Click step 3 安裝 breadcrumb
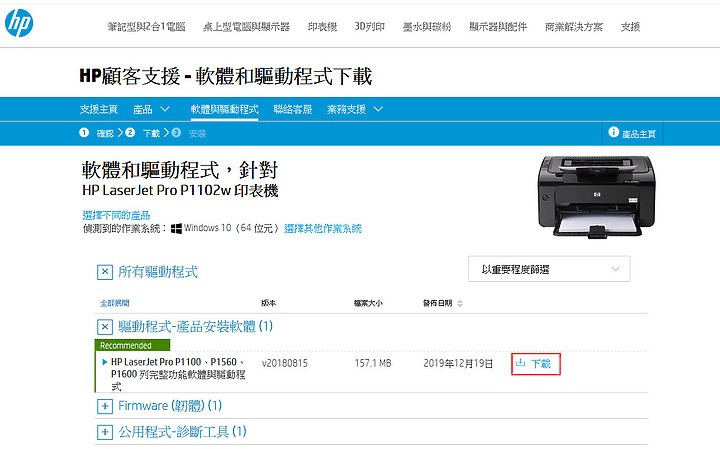The image size is (720, 449). tap(189, 133)
